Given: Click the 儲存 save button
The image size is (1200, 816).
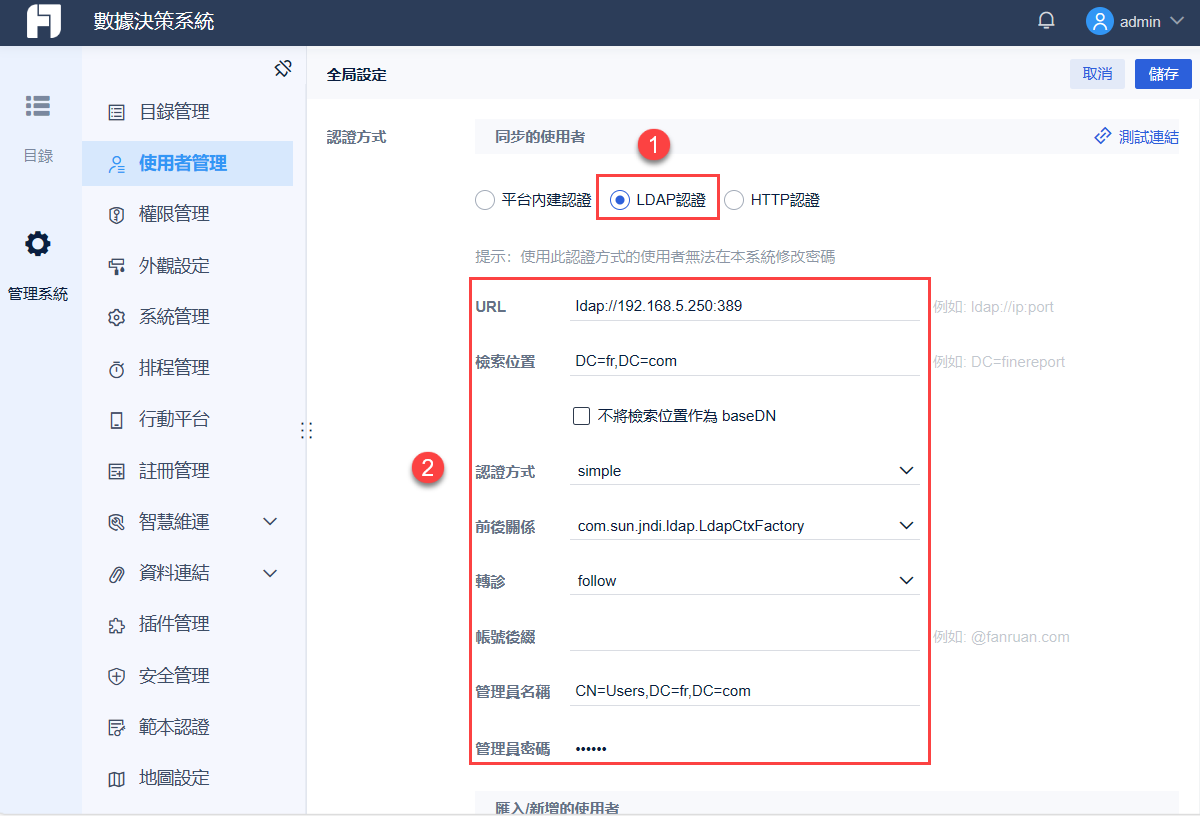Looking at the screenshot, I should coord(1162,74).
